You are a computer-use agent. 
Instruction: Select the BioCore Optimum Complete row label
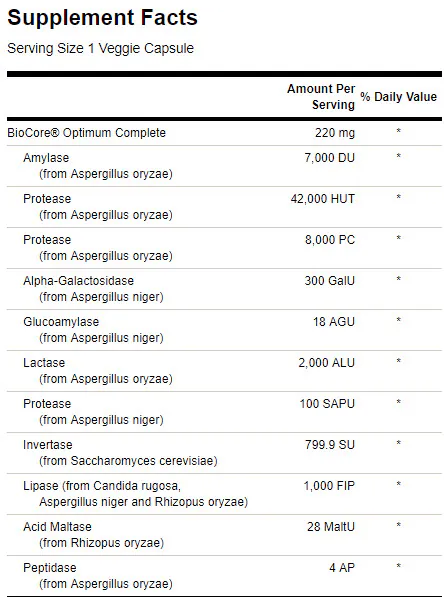point(86,132)
